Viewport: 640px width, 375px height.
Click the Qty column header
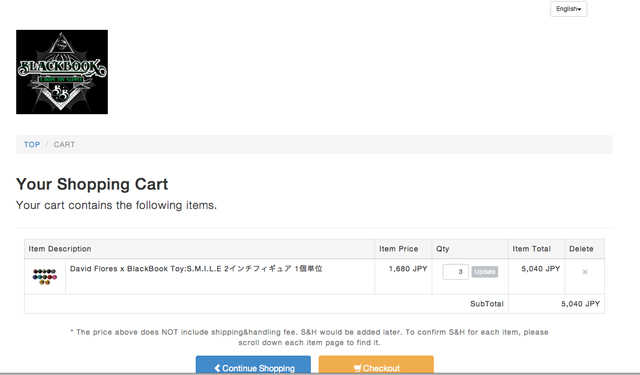click(x=442, y=249)
